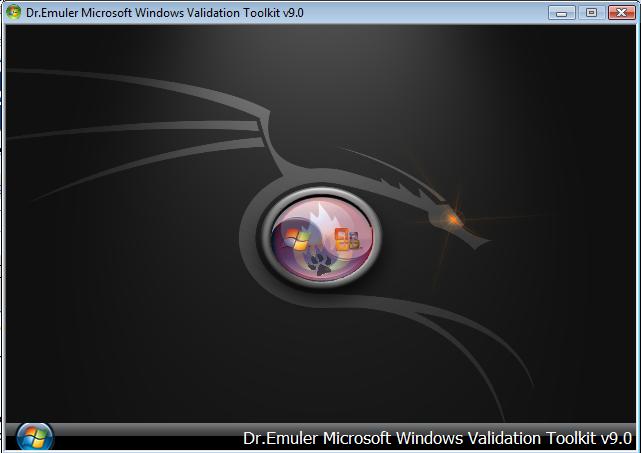Click the window title text 'Dr.Emuler Microsoft Windows Validation Toolkit v9.0'
This screenshot has width=641, height=453.
click(165, 13)
